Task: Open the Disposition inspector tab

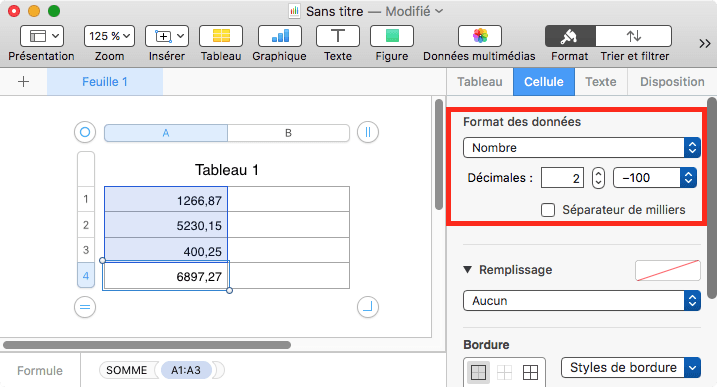Action: pyautogui.click(x=672, y=82)
